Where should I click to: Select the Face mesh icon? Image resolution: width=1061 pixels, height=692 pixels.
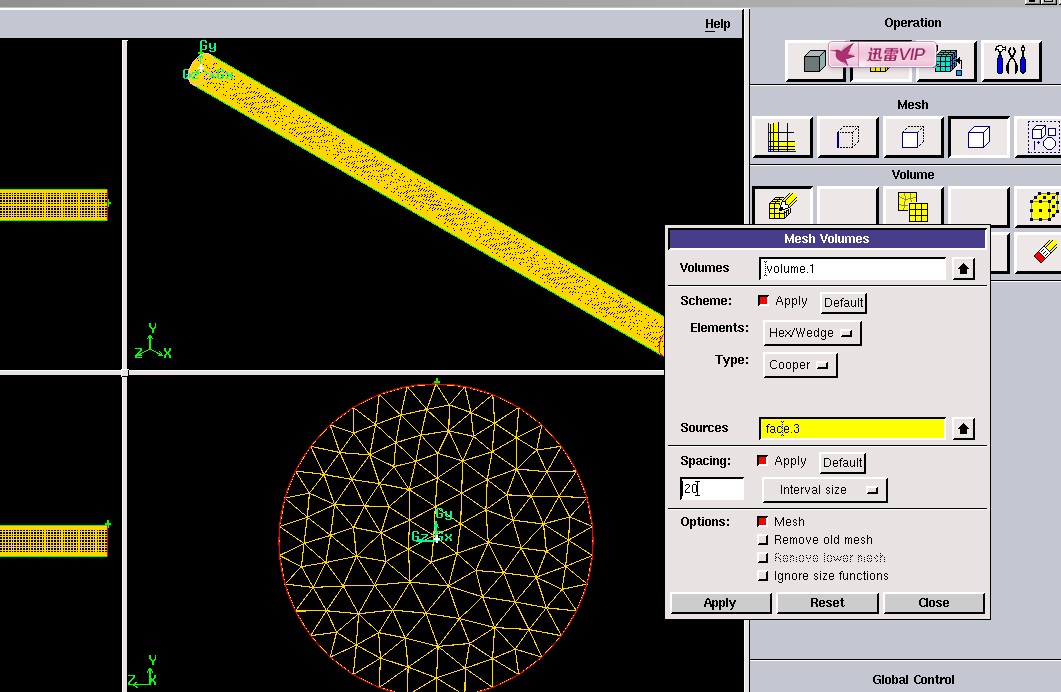coord(913,137)
